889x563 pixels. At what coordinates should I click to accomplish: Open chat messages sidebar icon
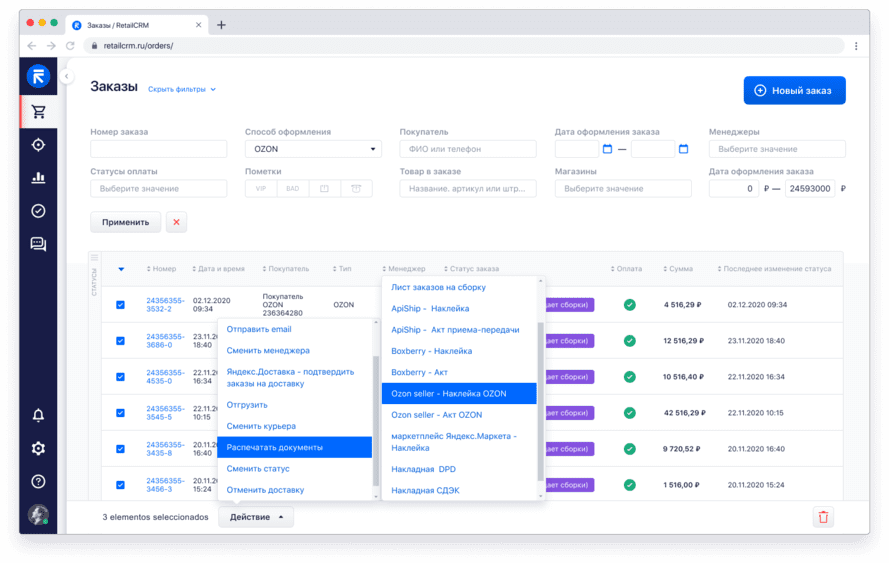click(x=38, y=244)
